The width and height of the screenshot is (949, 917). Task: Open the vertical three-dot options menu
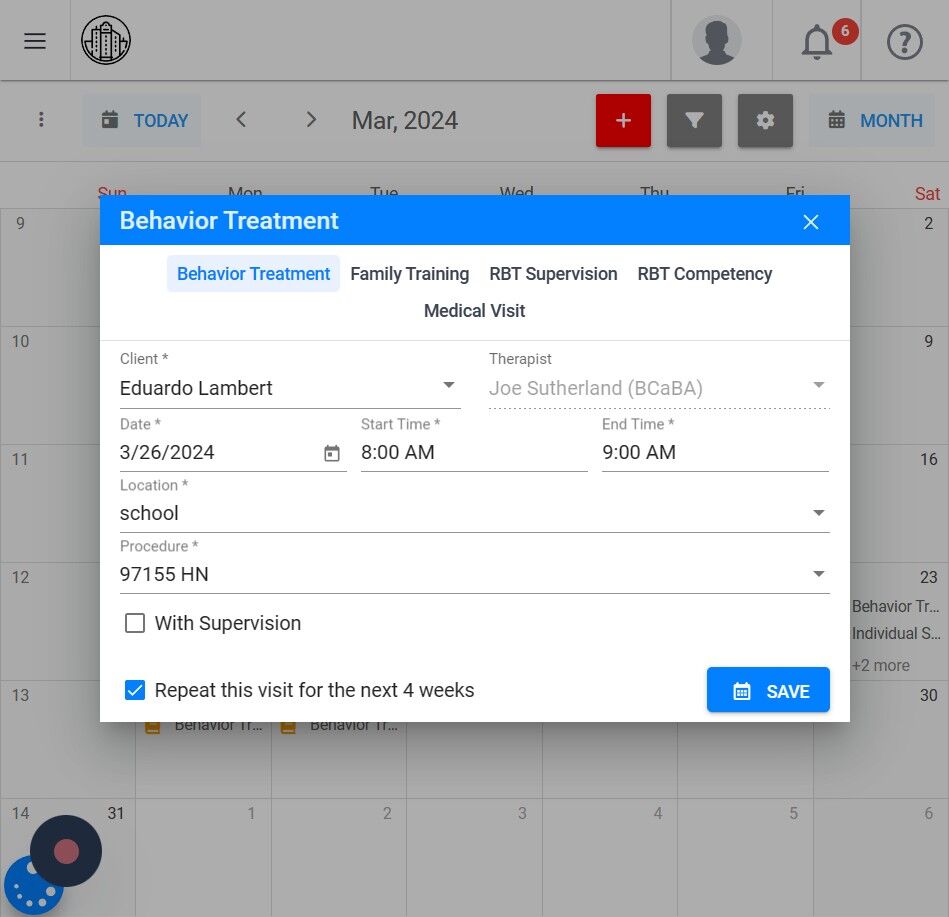pyautogui.click(x=41, y=119)
